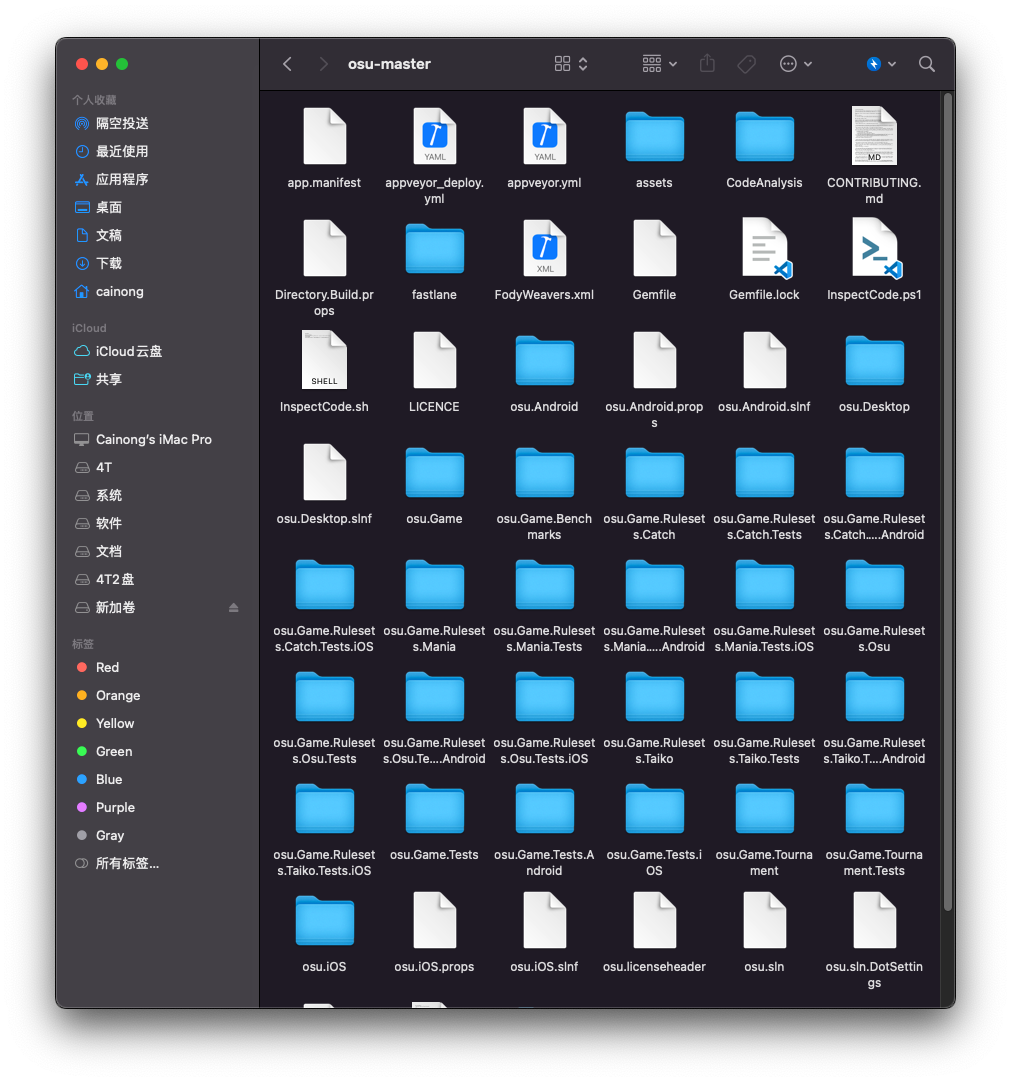The height and width of the screenshot is (1082, 1011).
Task: Open the blue compass toolbar dropdown
Action: point(881,64)
